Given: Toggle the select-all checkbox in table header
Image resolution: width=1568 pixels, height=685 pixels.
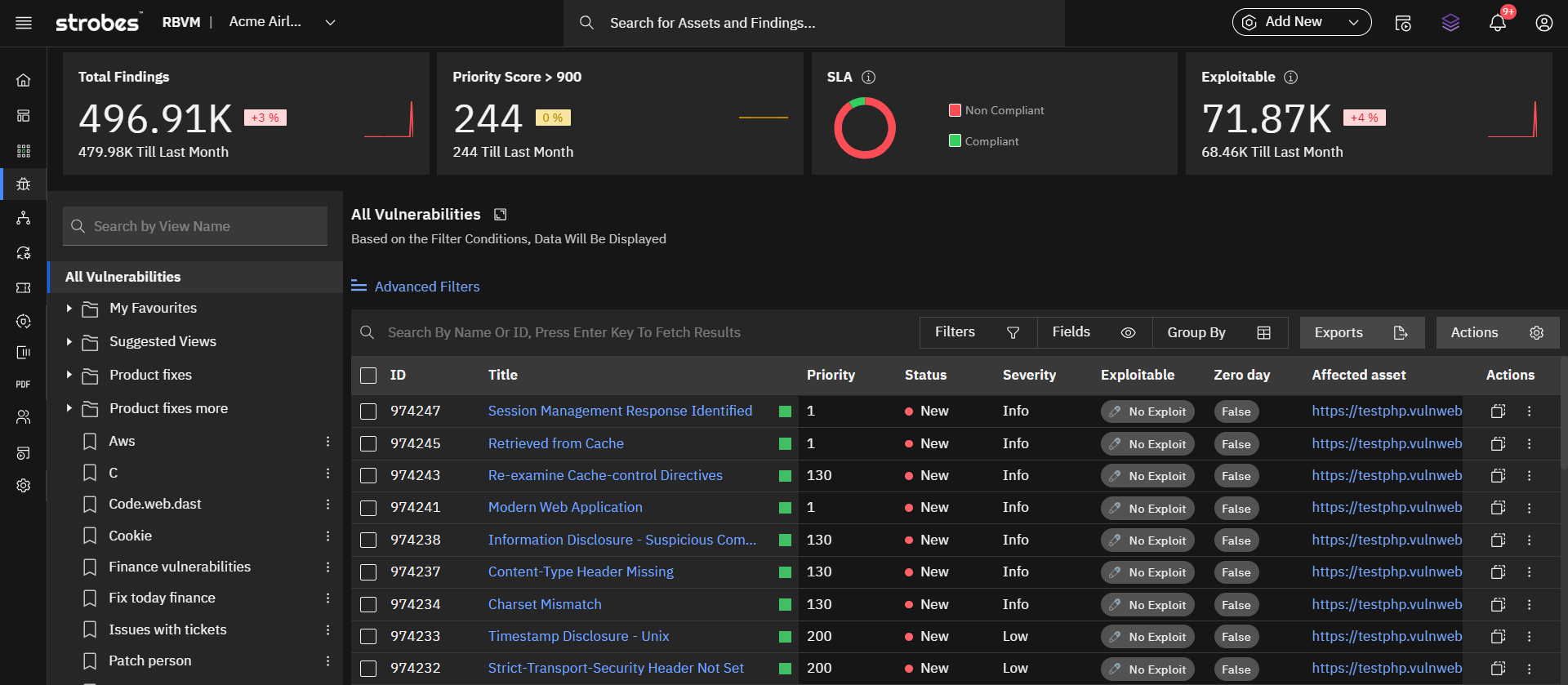Looking at the screenshot, I should pyautogui.click(x=368, y=376).
